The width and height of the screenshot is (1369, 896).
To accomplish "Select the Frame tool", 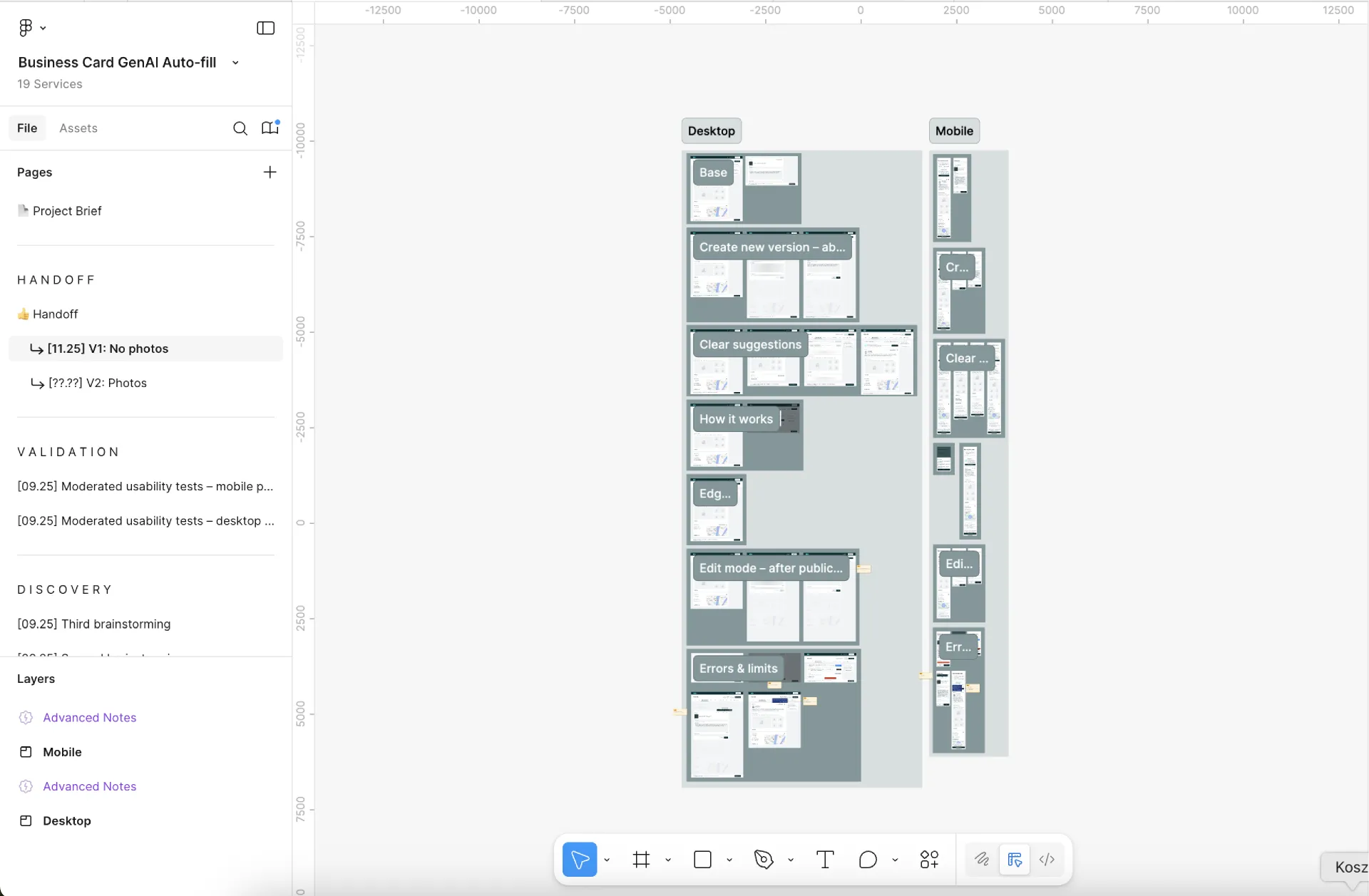I will 641,860.
